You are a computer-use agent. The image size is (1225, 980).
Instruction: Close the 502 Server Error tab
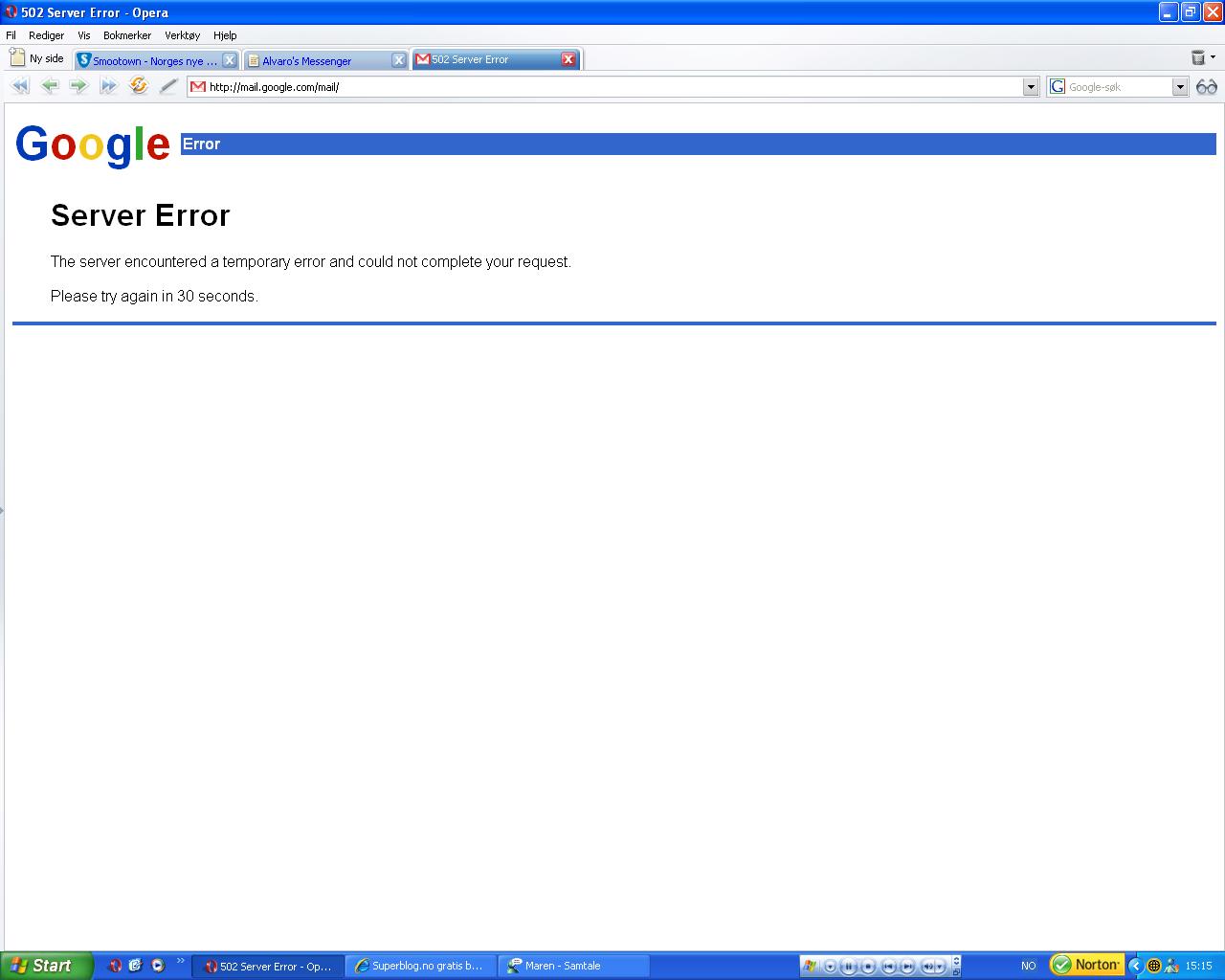(x=568, y=59)
